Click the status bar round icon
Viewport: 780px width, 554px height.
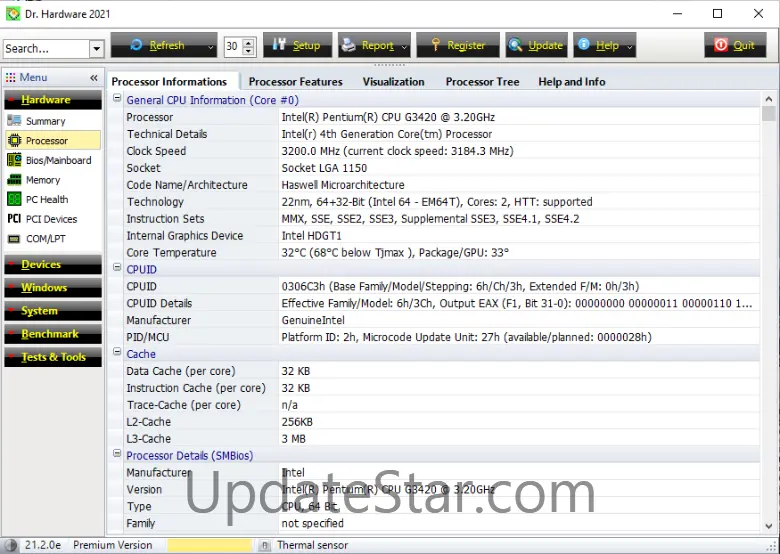click(10, 545)
